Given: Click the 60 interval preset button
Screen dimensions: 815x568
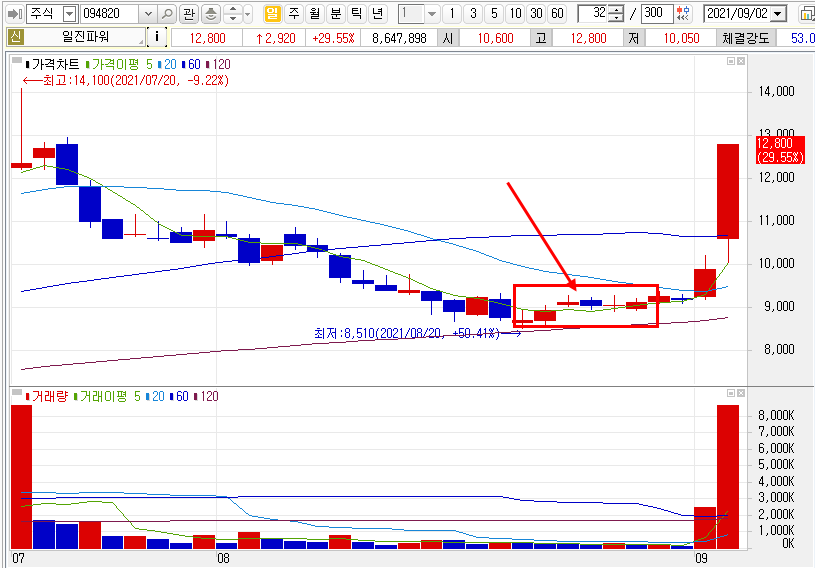Looking at the screenshot, I should click(x=557, y=14).
